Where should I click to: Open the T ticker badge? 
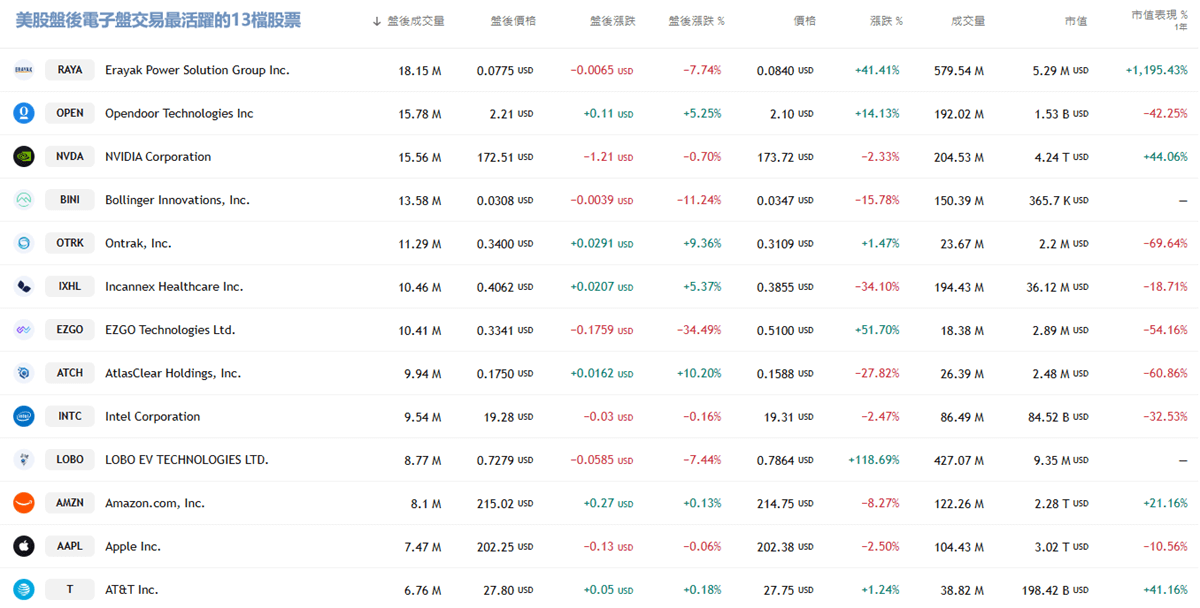coord(70,590)
